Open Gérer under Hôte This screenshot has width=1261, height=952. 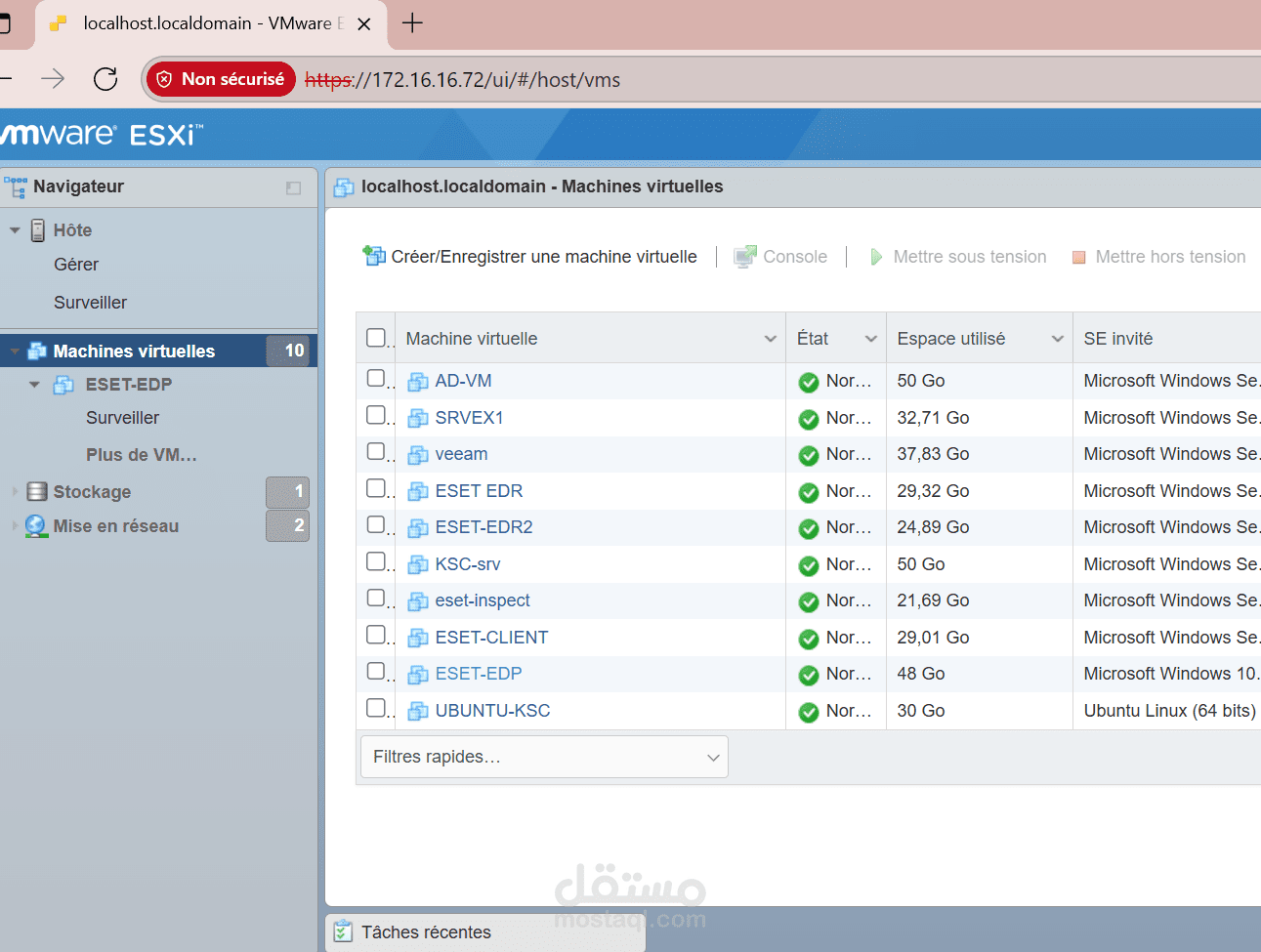click(76, 265)
